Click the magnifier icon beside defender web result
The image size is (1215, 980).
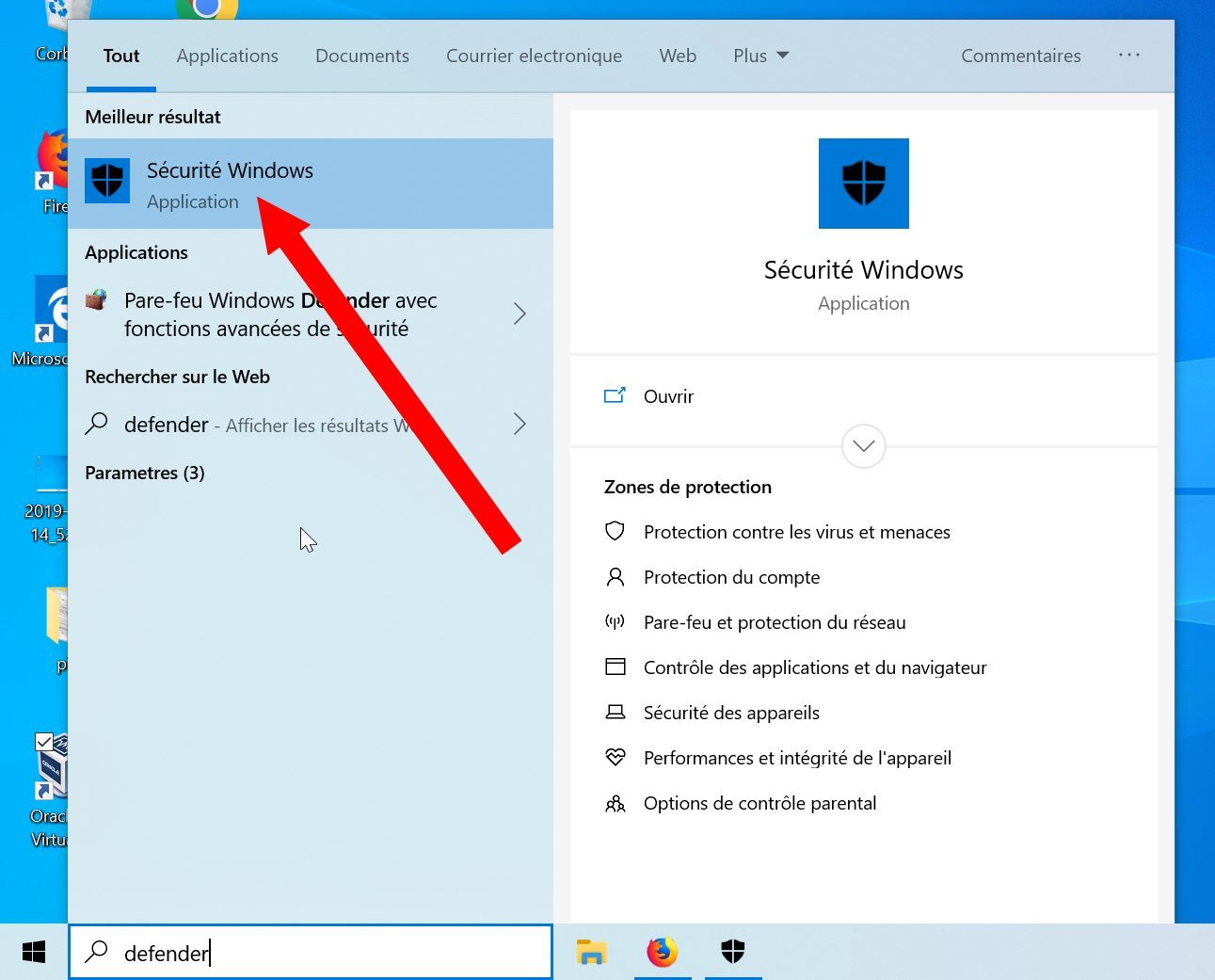tap(96, 424)
